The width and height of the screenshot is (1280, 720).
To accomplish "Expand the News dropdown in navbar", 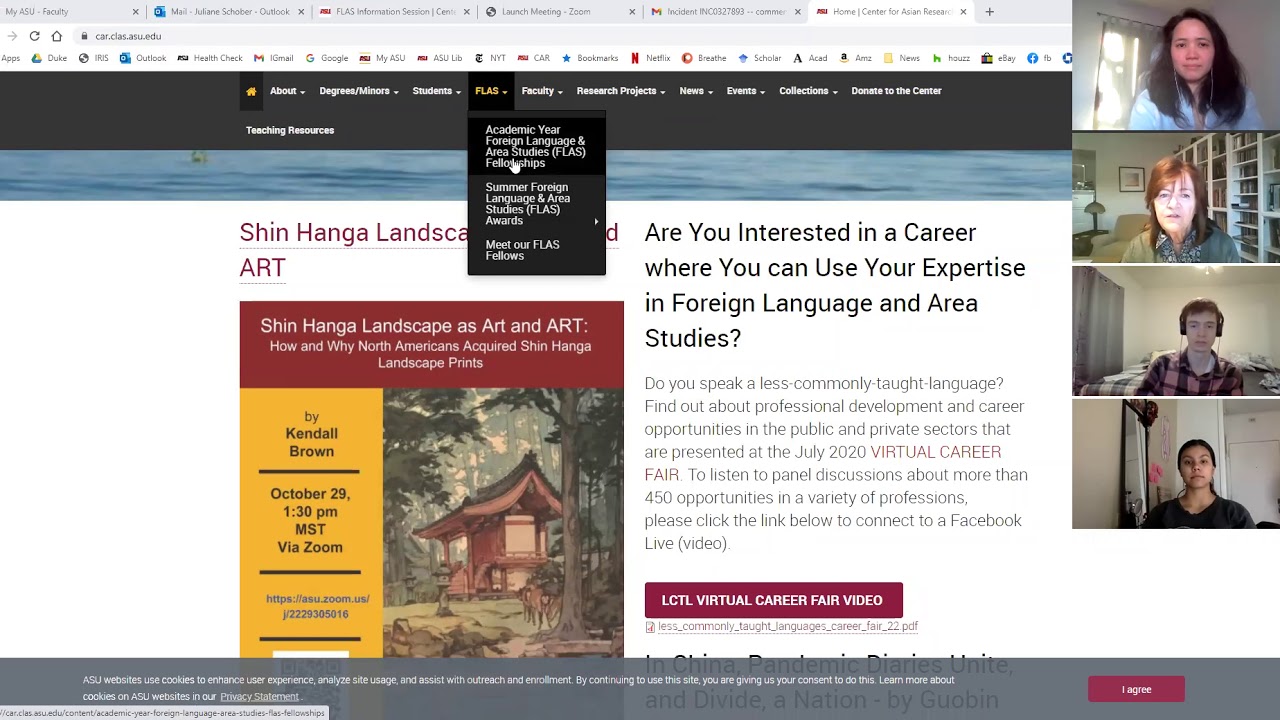I will (x=696, y=91).
